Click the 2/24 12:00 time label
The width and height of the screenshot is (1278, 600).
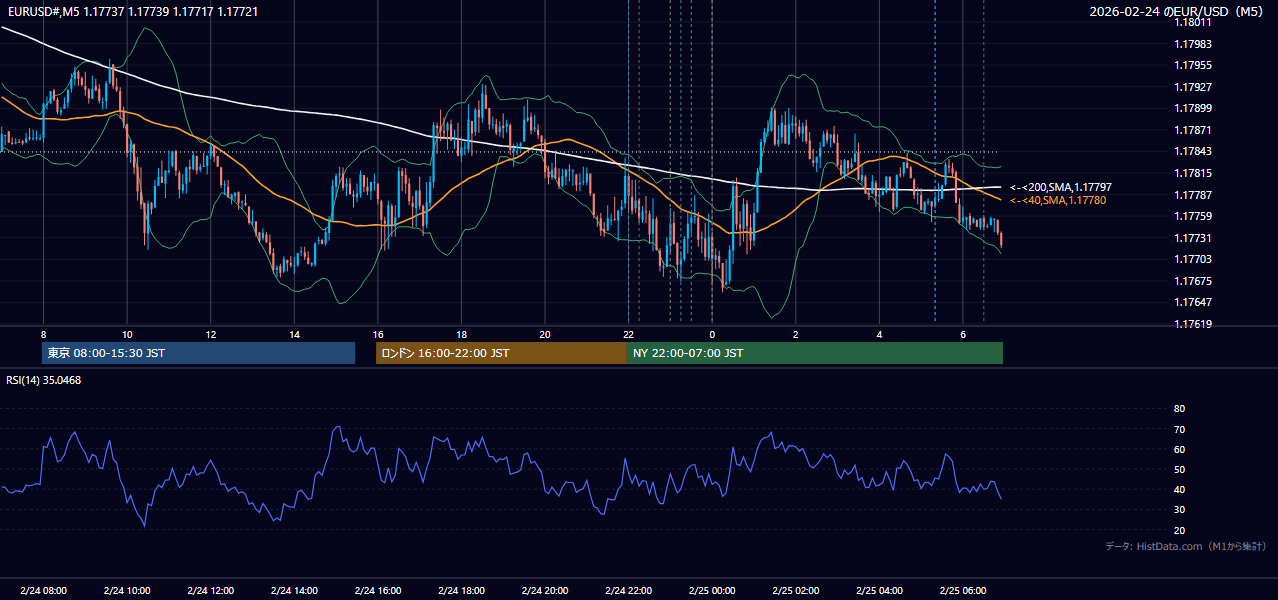pyautogui.click(x=211, y=590)
